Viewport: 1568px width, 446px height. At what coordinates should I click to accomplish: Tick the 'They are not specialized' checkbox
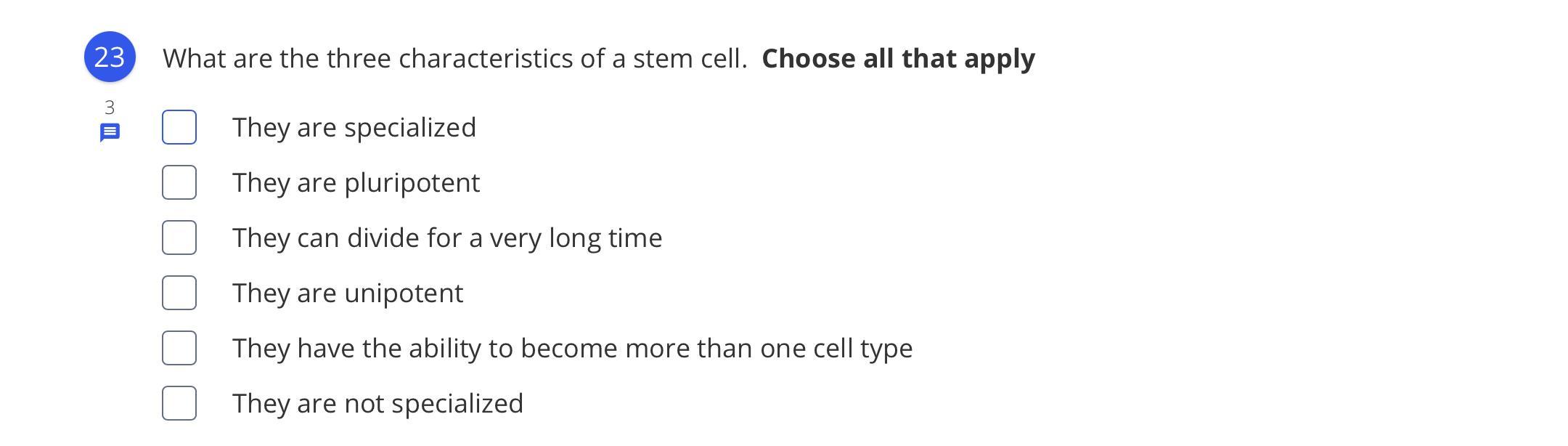179,403
